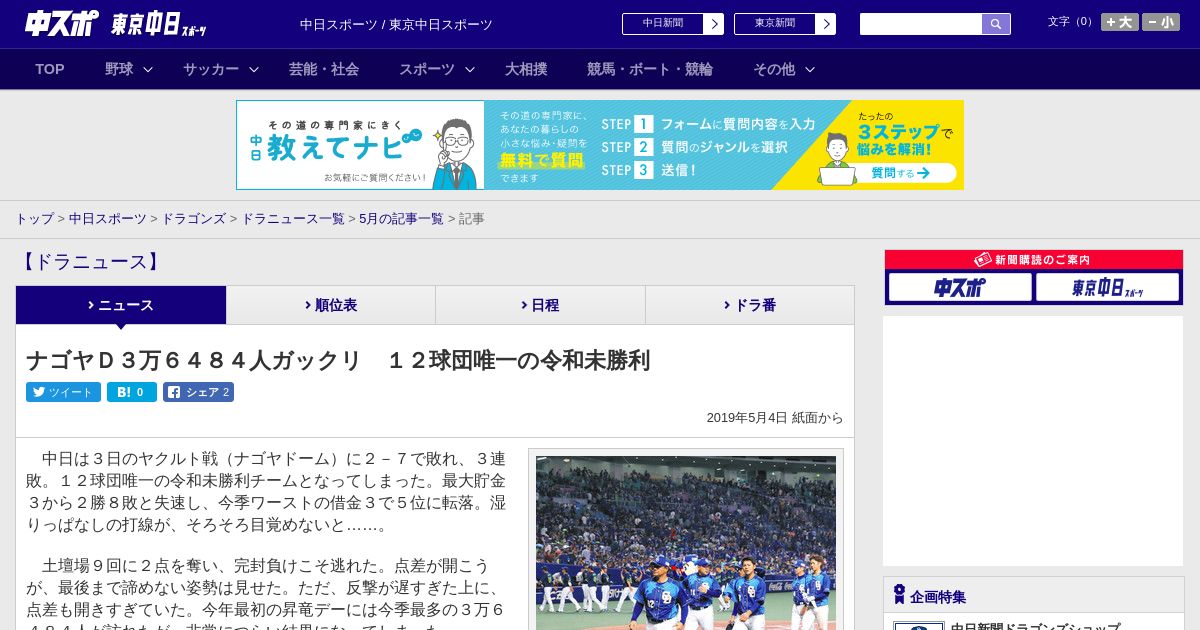Expand the その他 dropdown chevron
1200x630 pixels.
click(810, 69)
